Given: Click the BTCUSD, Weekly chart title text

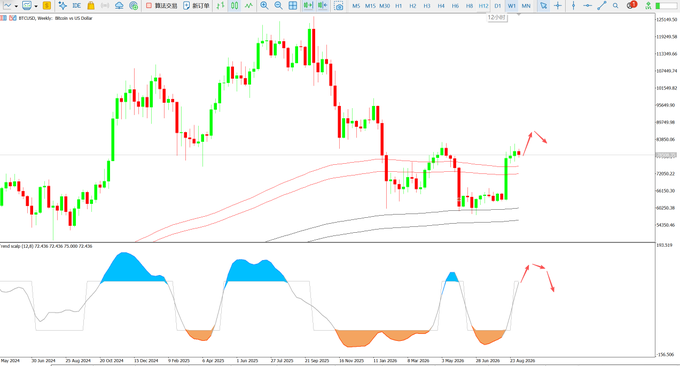Looking at the screenshot, I should click(x=56, y=18).
